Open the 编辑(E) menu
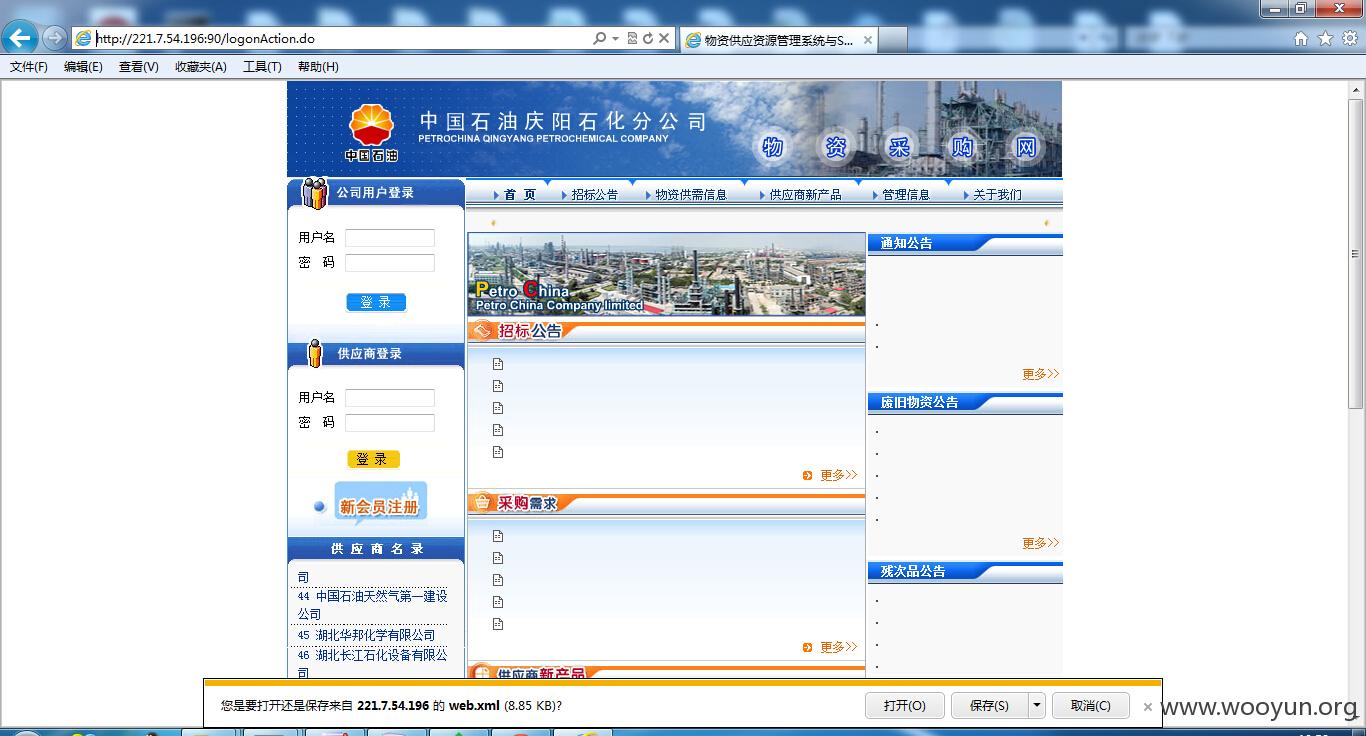Image resolution: width=1366 pixels, height=736 pixels. (x=83, y=67)
